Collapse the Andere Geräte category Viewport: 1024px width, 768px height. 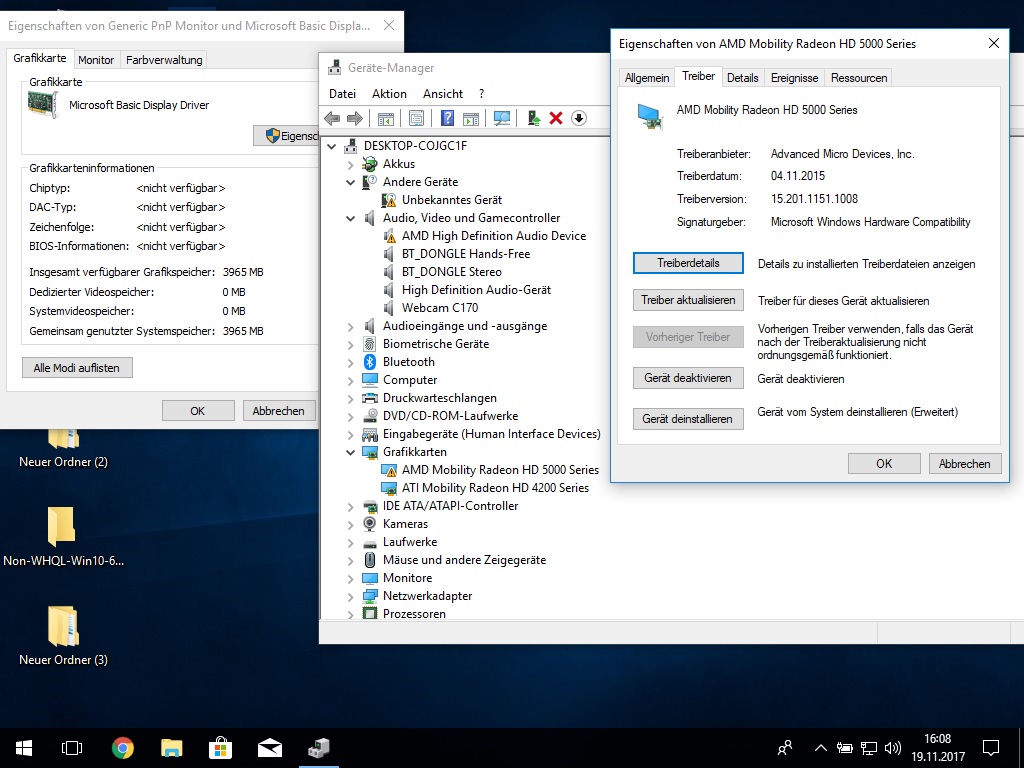tap(351, 182)
